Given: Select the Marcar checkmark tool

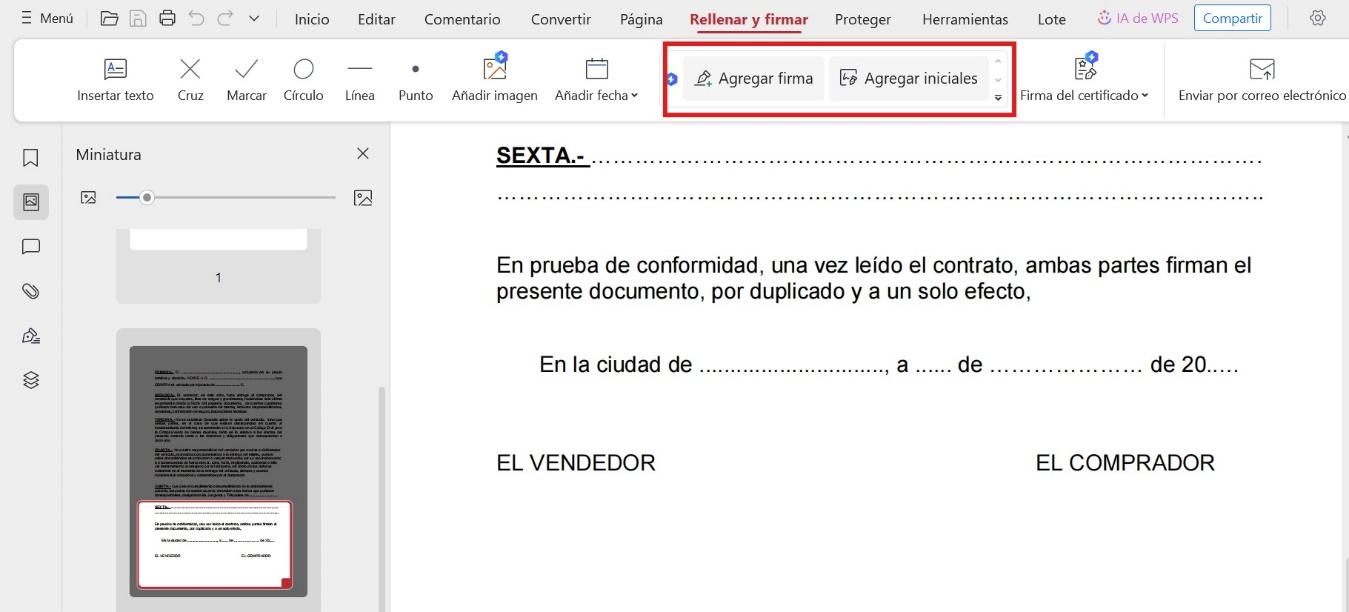Looking at the screenshot, I should pyautogui.click(x=245, y=79).
